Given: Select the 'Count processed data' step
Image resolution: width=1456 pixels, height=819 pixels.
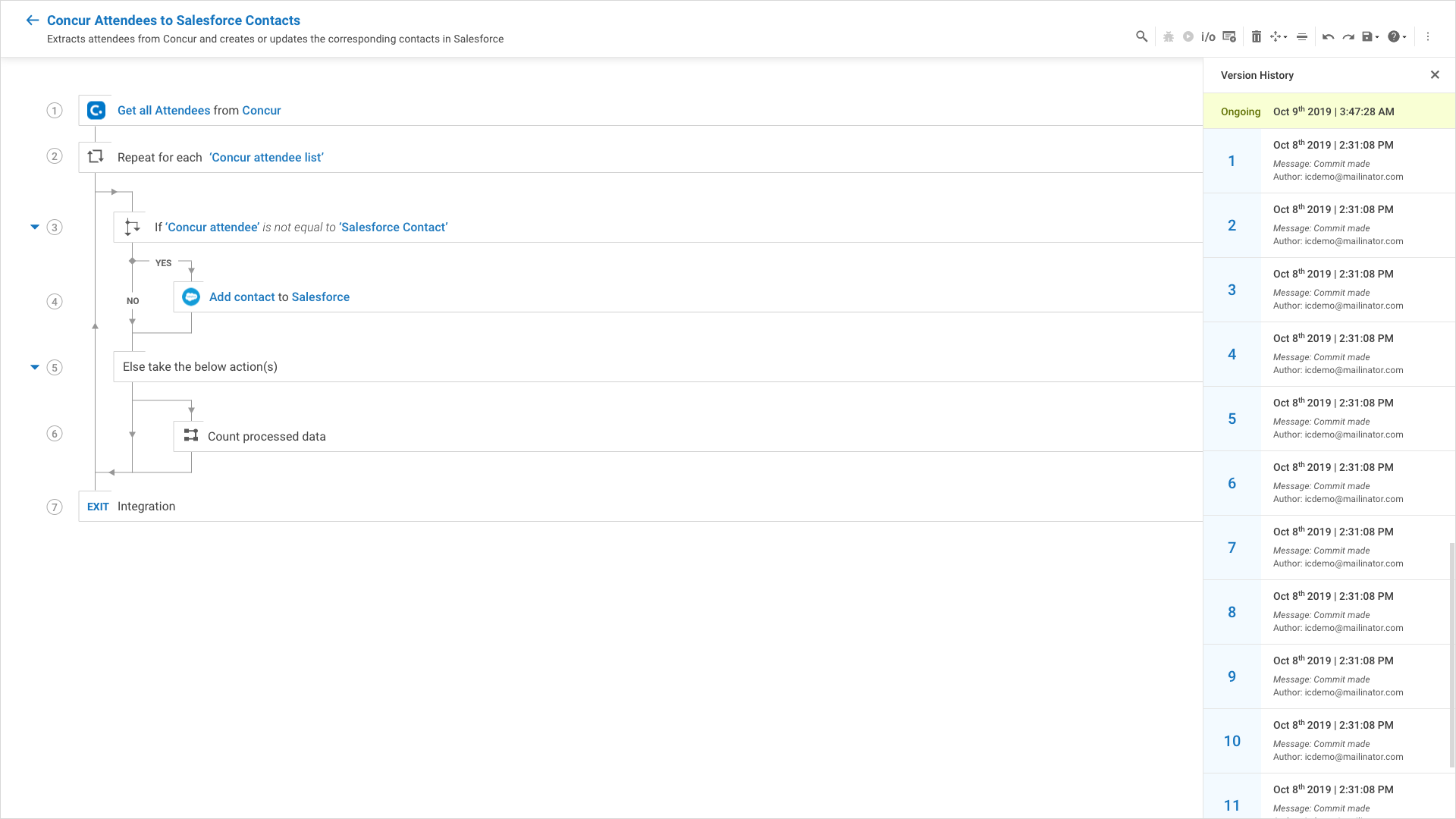Looking at the screenshot, I should [x=688, y=437].
